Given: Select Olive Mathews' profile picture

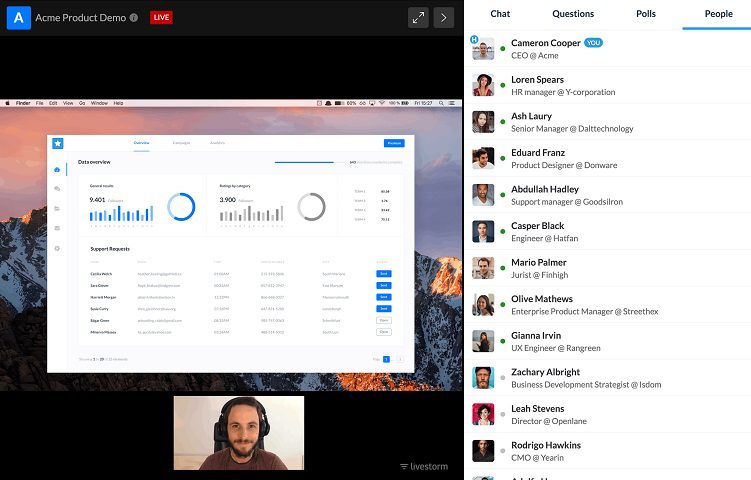Looking at the screenshot, I should [483, 305].
